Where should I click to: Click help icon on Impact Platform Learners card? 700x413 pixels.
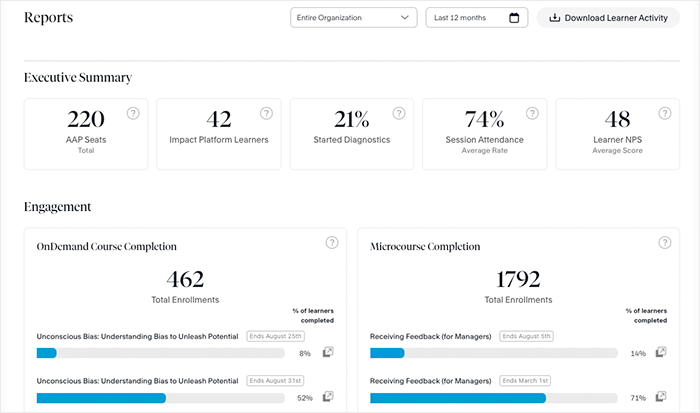[x=266, y=113]
